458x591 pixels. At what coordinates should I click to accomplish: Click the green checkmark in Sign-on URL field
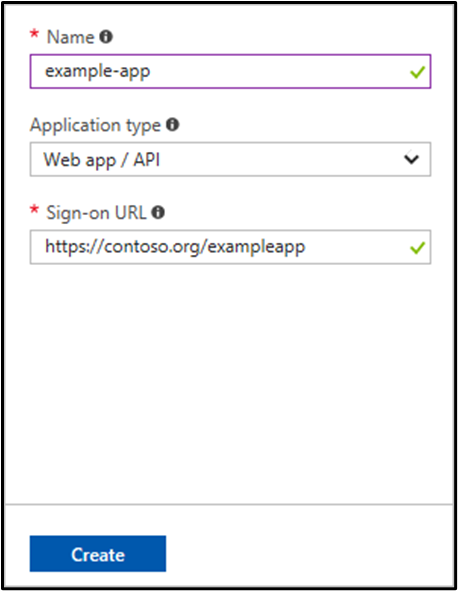pos(417,247)
